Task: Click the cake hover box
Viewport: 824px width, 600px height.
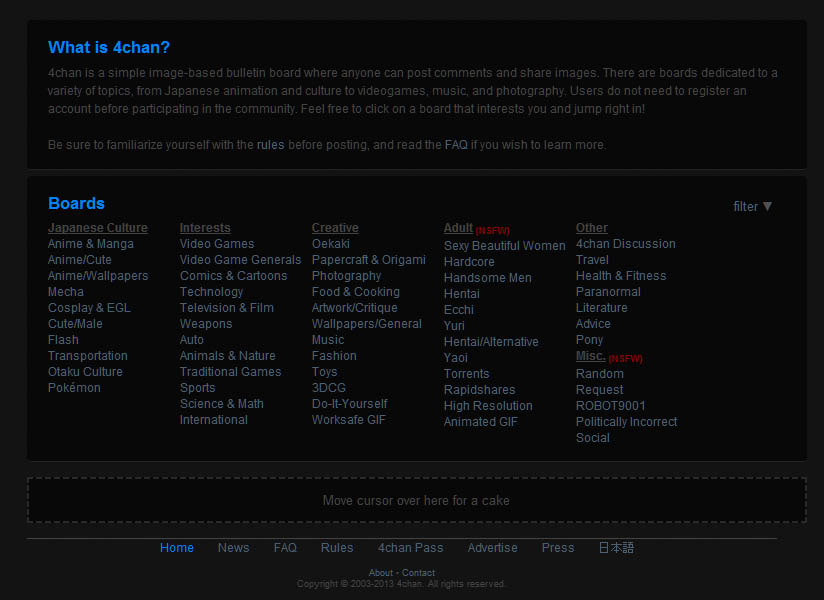Action: pos(417,500)
